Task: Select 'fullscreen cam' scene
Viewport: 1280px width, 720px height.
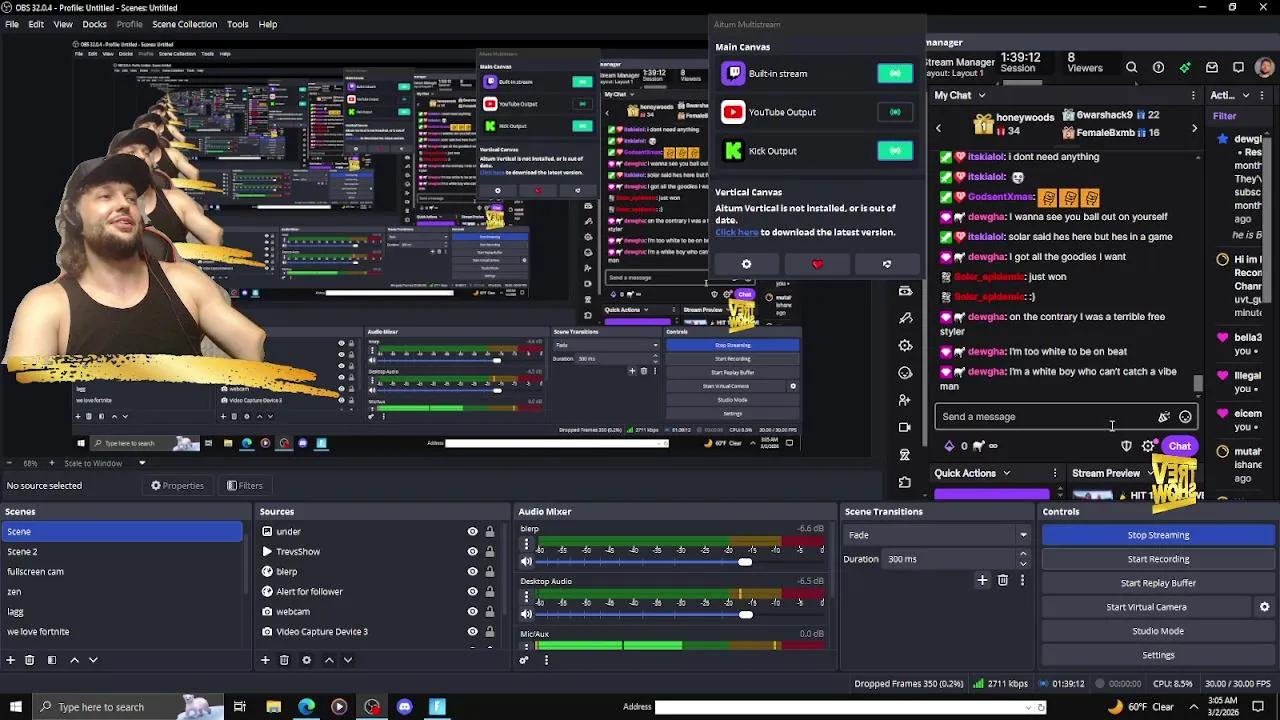Action: [120, 572]
